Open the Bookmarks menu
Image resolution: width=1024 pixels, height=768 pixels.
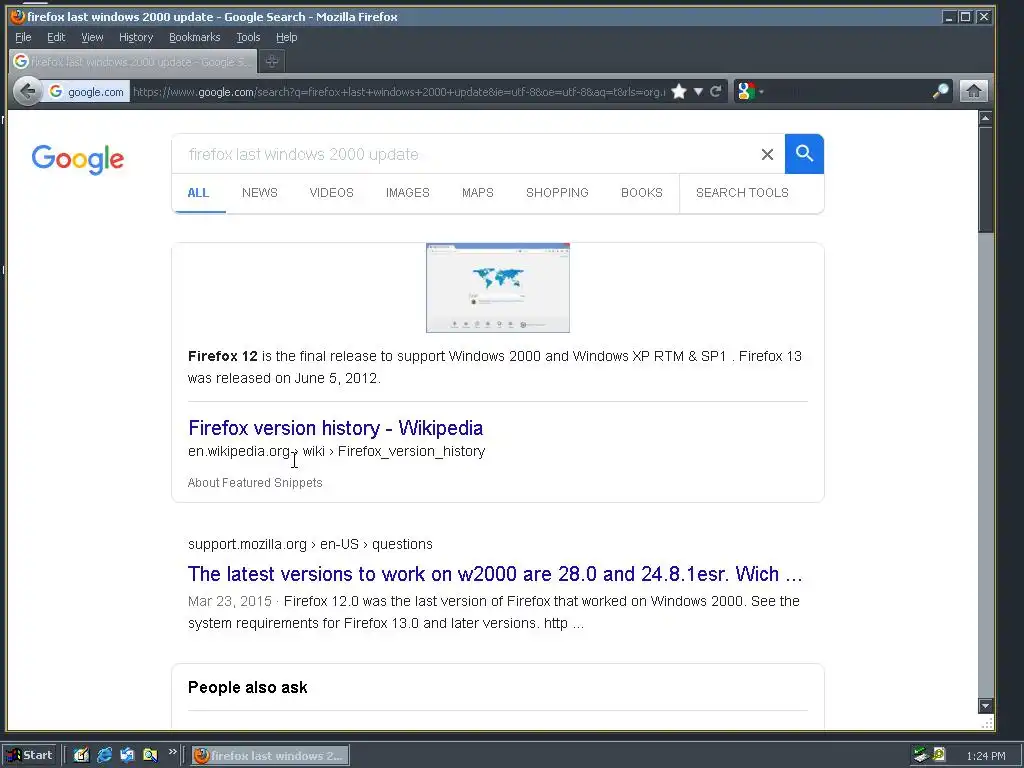click(x=195, y=37)
